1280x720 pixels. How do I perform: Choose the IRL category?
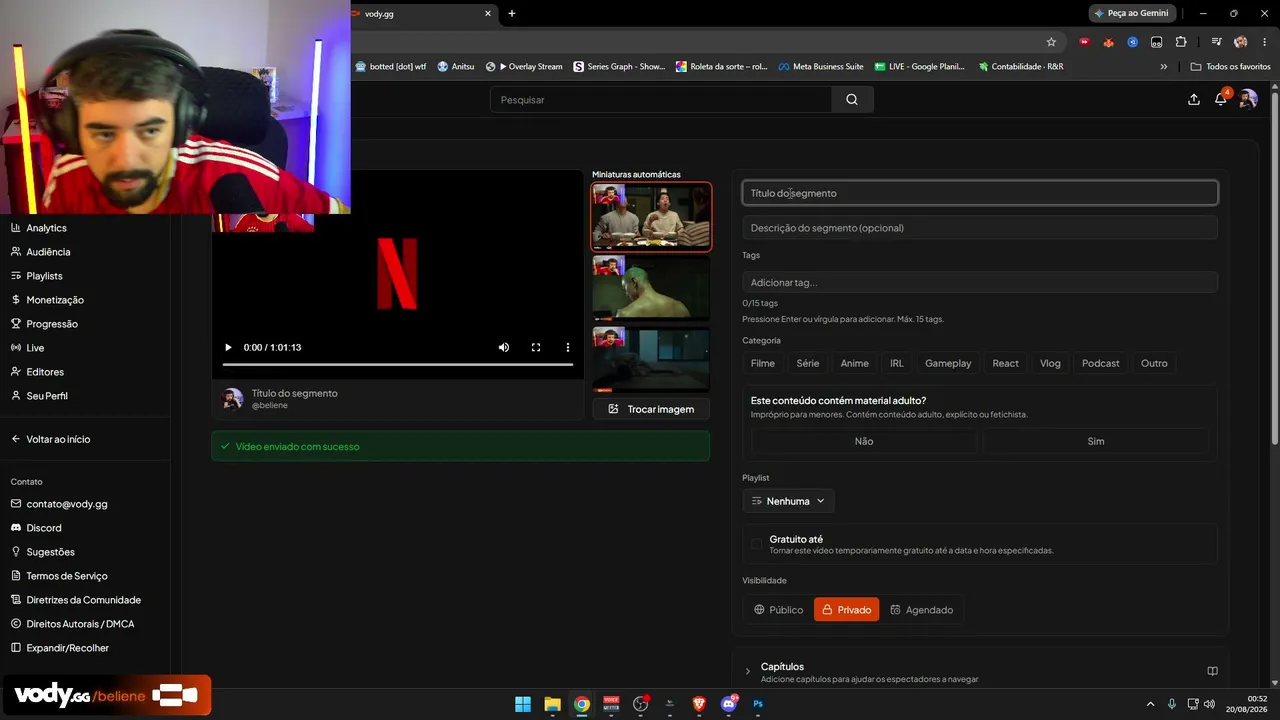(897, 363)
